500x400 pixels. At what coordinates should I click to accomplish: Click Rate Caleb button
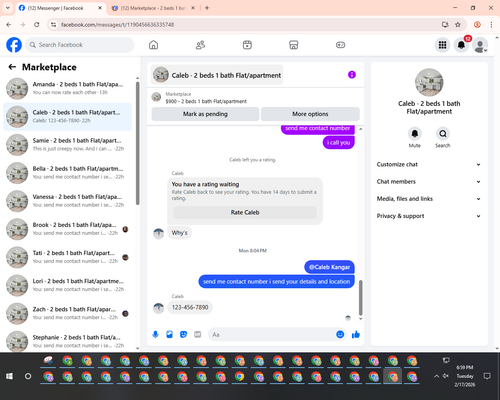[x=245, y=212]
